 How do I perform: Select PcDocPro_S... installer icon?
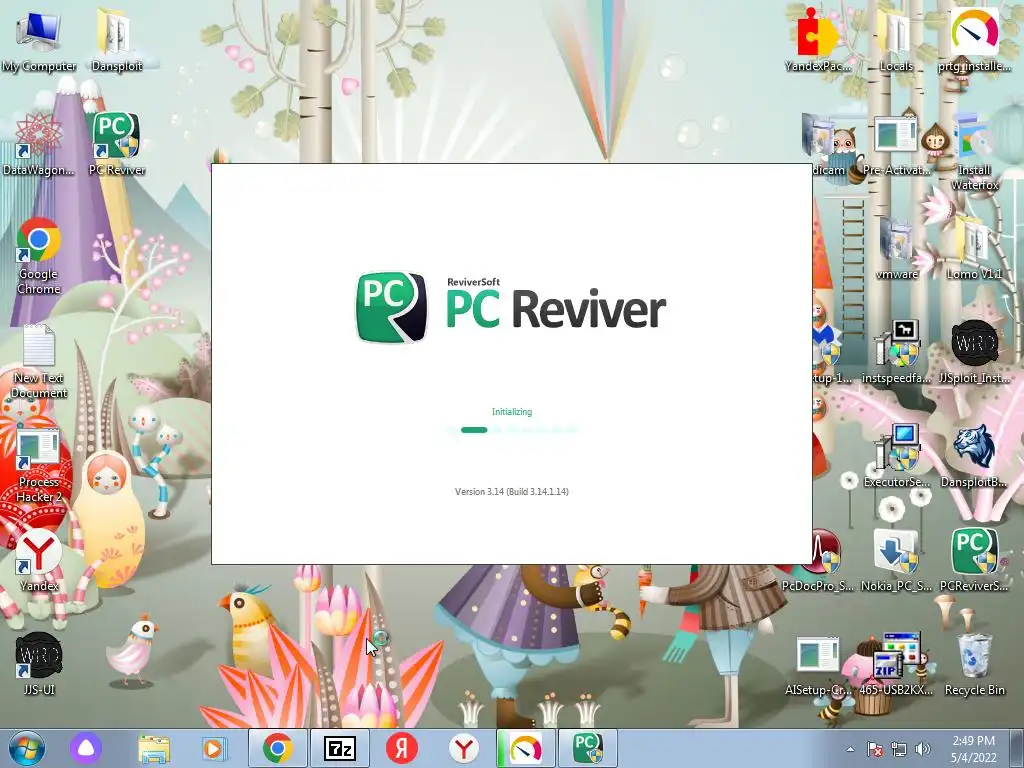click(x=824, y=560)
